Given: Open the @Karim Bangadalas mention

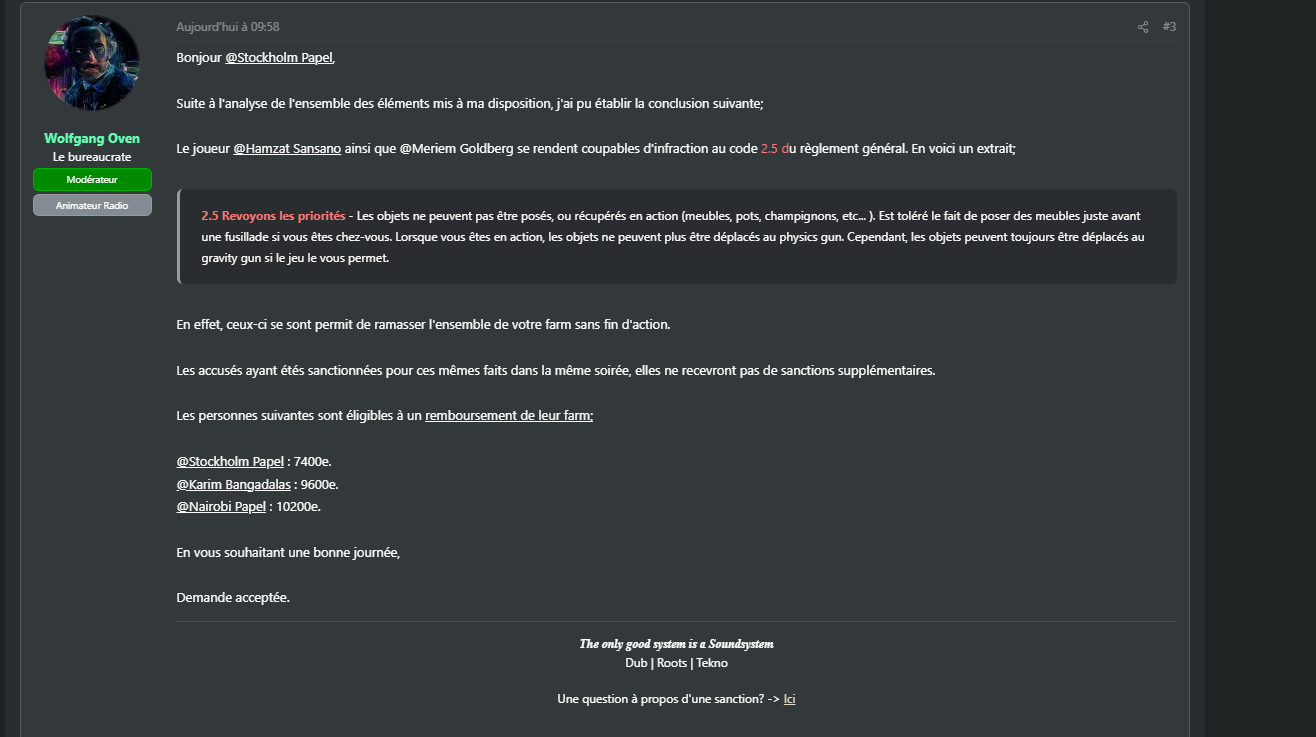Looking at the screenshot, I should (233, 484).
